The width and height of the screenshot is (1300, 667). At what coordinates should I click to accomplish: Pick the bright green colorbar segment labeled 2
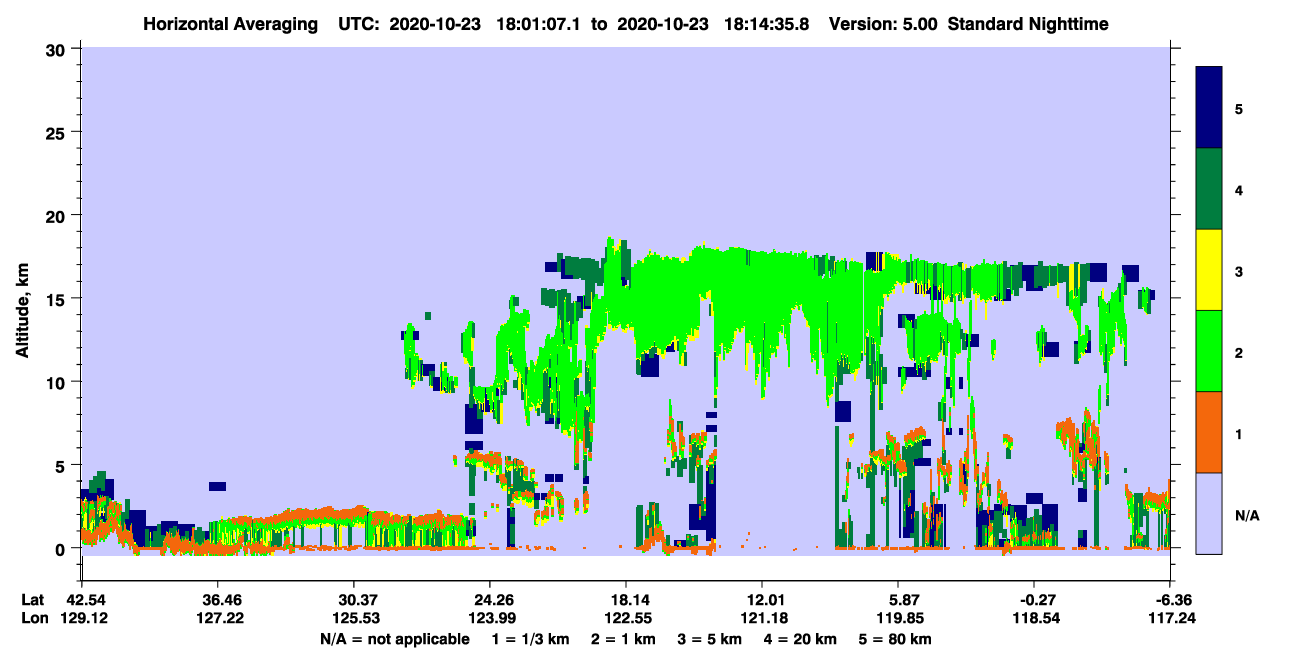pyautogui.click(x=1209, y=351)
